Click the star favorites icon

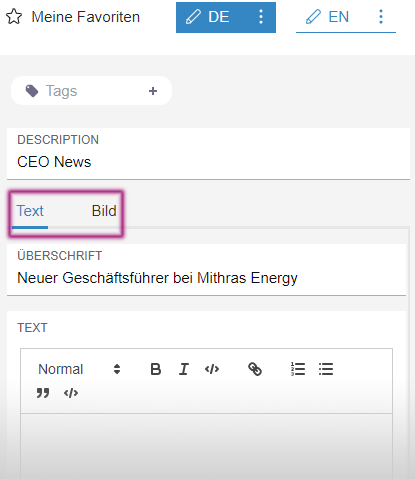[x=14, y=17]
